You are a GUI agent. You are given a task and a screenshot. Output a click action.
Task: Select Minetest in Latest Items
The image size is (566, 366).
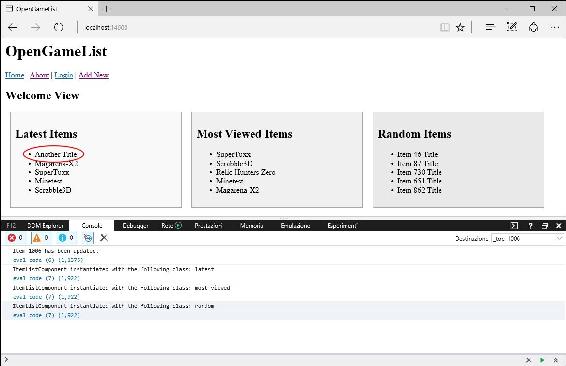(48, 181)
